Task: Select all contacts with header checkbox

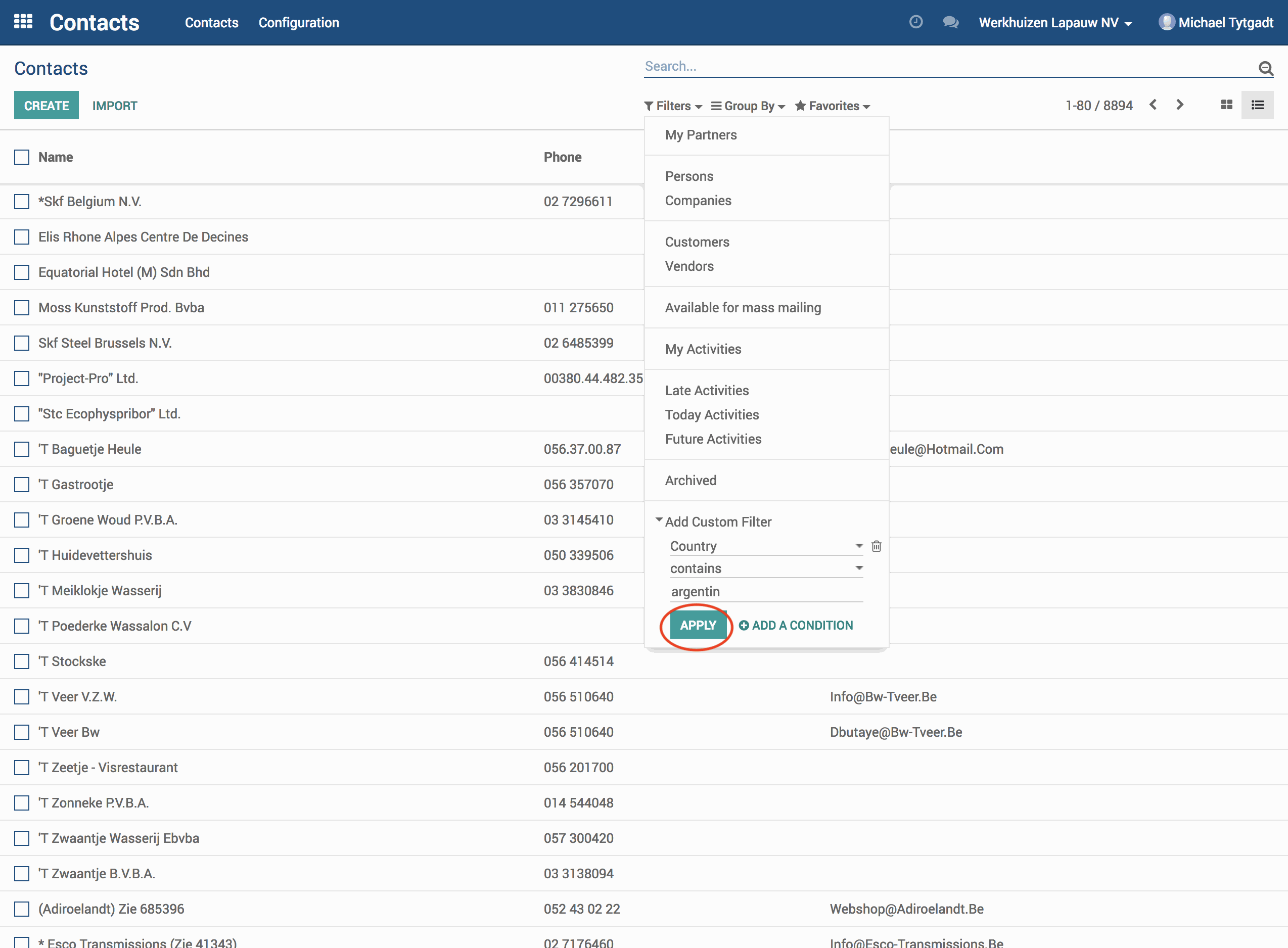Action: click(22, 157)
